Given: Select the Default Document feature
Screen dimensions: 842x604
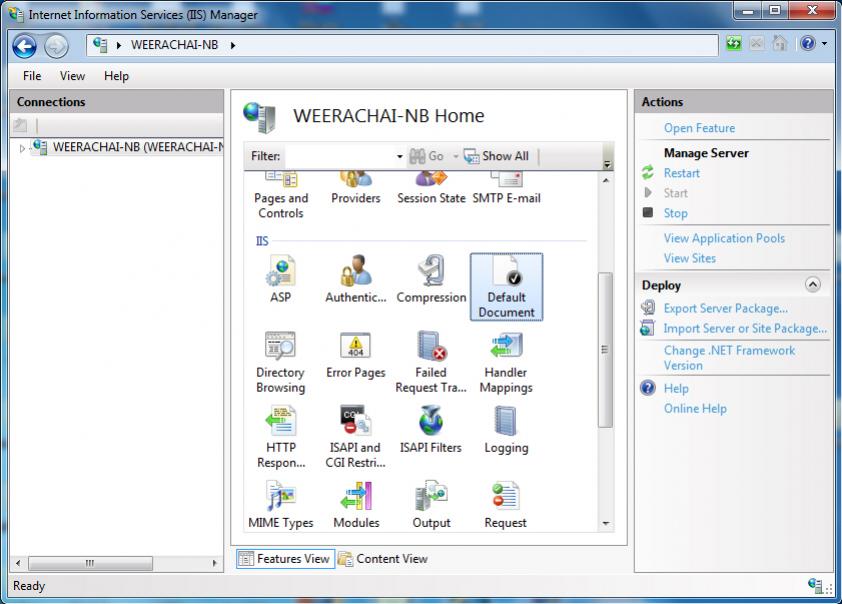Looking at the screenshot, I should (x=506, y=287).
